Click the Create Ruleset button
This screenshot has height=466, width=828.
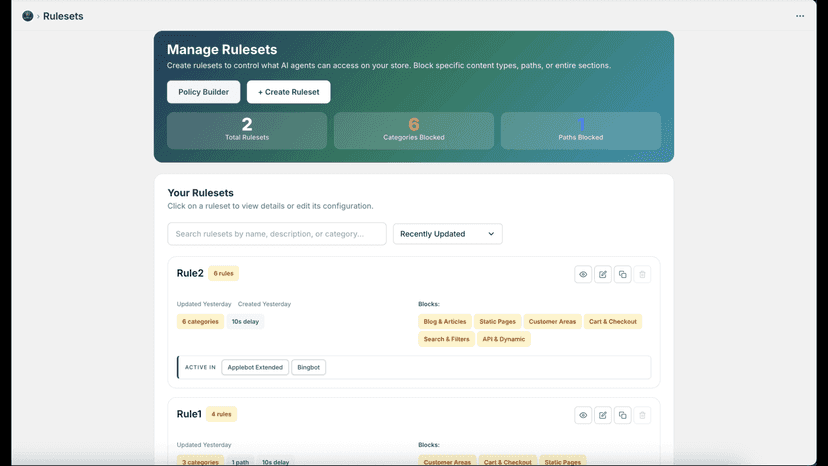pos(288,92)
